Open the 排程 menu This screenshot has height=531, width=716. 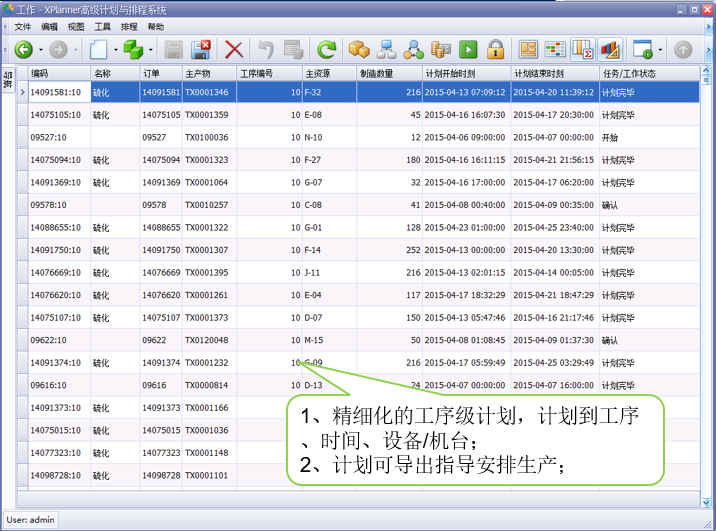click(129, 26)
